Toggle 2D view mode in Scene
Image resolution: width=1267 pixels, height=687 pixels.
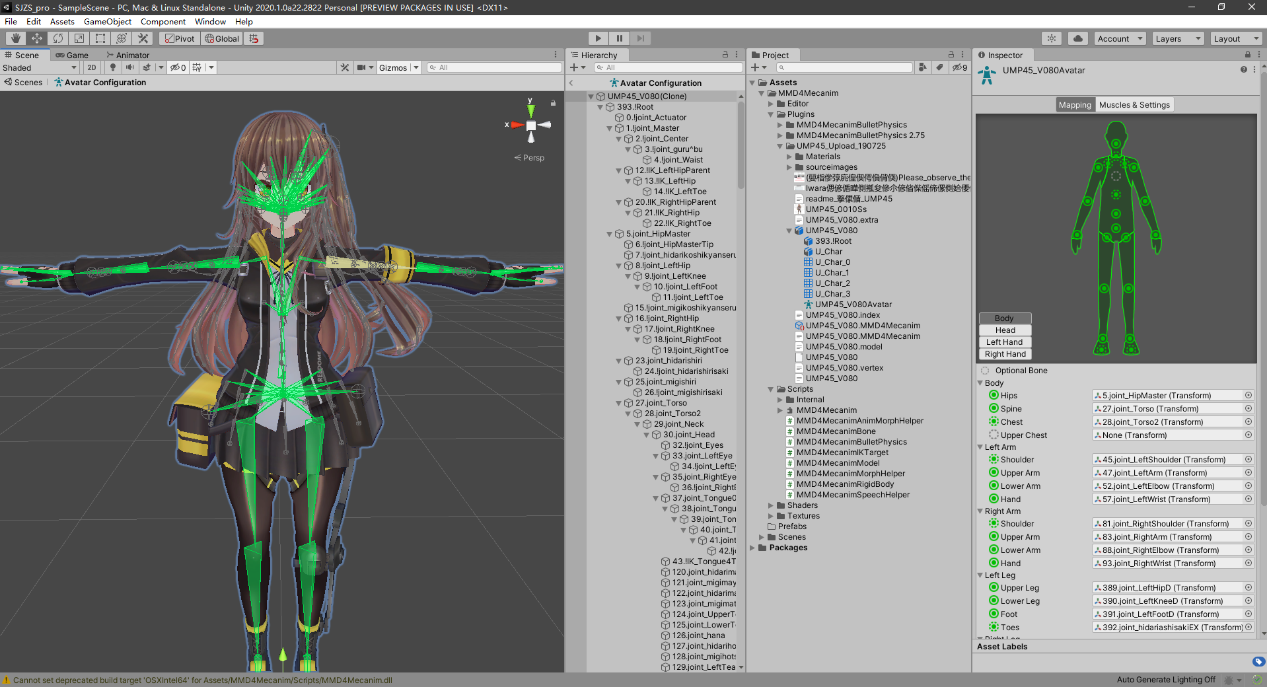92,68
